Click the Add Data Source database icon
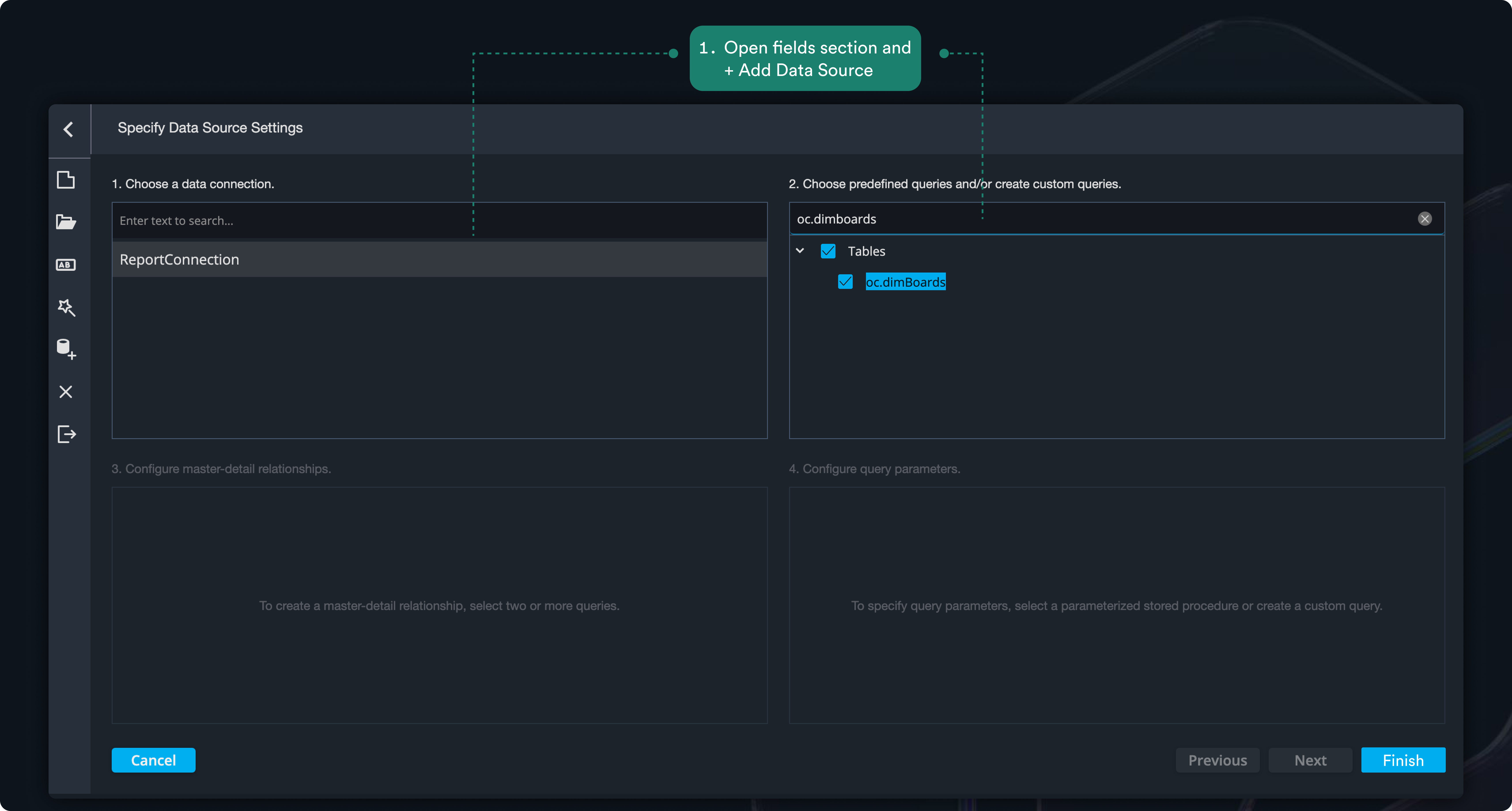1512x811 pixels. pyautogui.click(x=66, y=349)
